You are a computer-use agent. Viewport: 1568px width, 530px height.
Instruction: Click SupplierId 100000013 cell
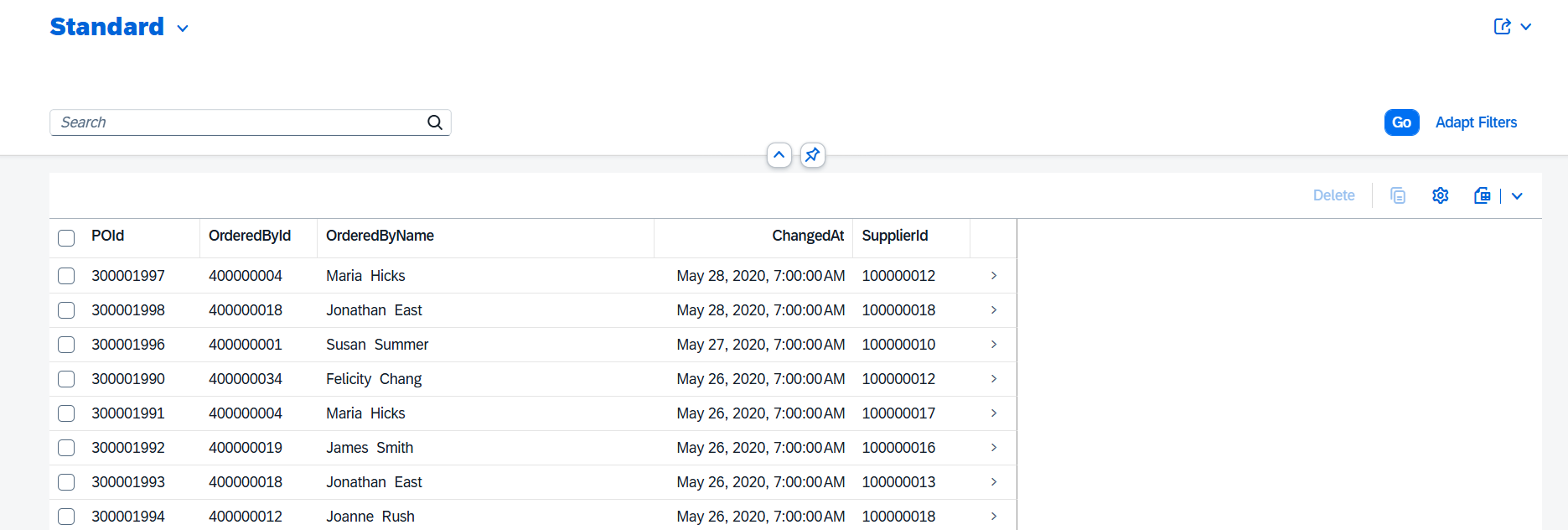(x=898, y=482)
